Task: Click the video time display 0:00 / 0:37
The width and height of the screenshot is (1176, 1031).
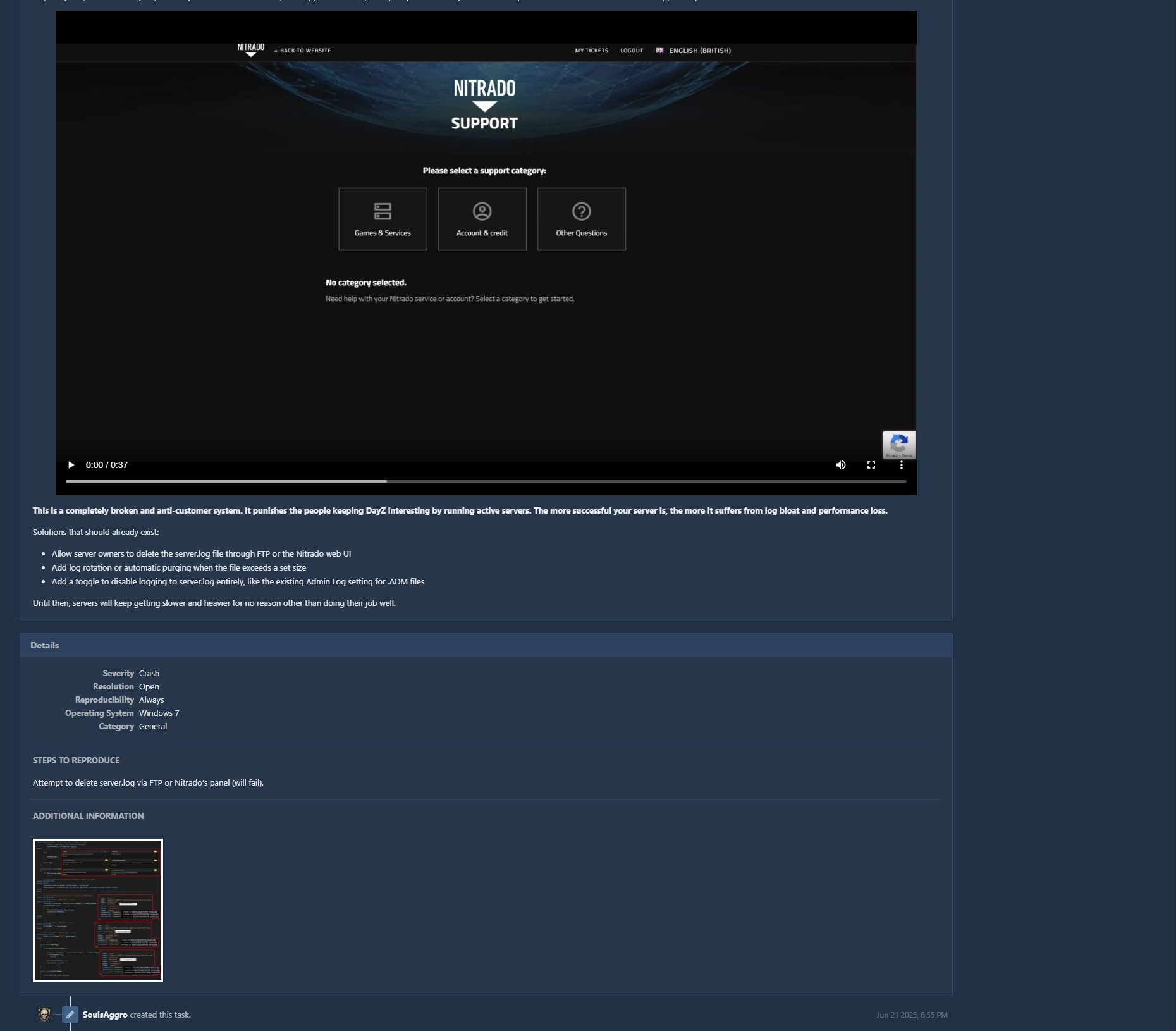Action: point(107,465)
